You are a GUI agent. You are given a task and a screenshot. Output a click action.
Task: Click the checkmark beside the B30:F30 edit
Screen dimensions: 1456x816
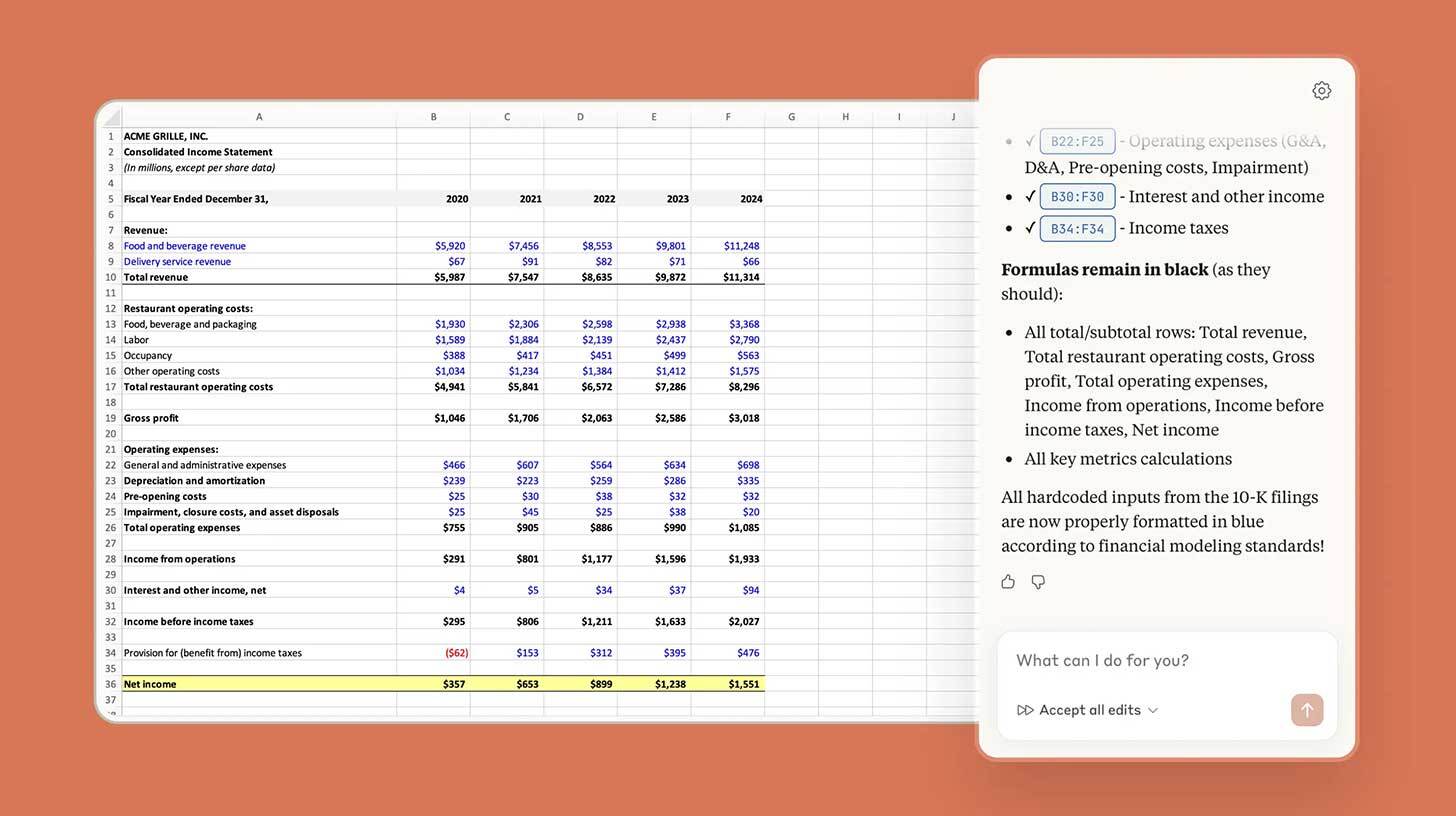(x=1030, y=196)
